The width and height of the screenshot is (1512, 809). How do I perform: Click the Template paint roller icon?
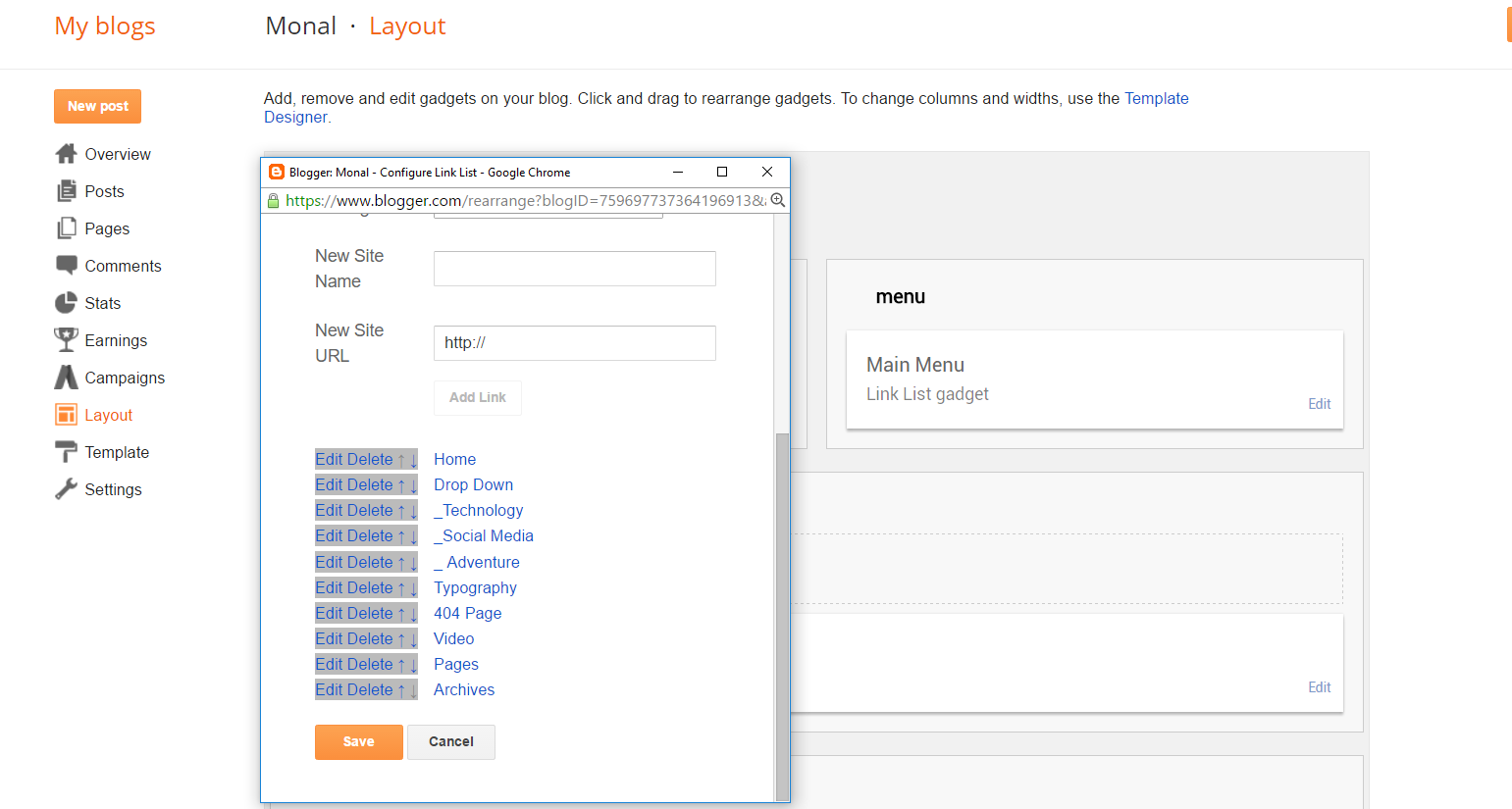[66, 452]
